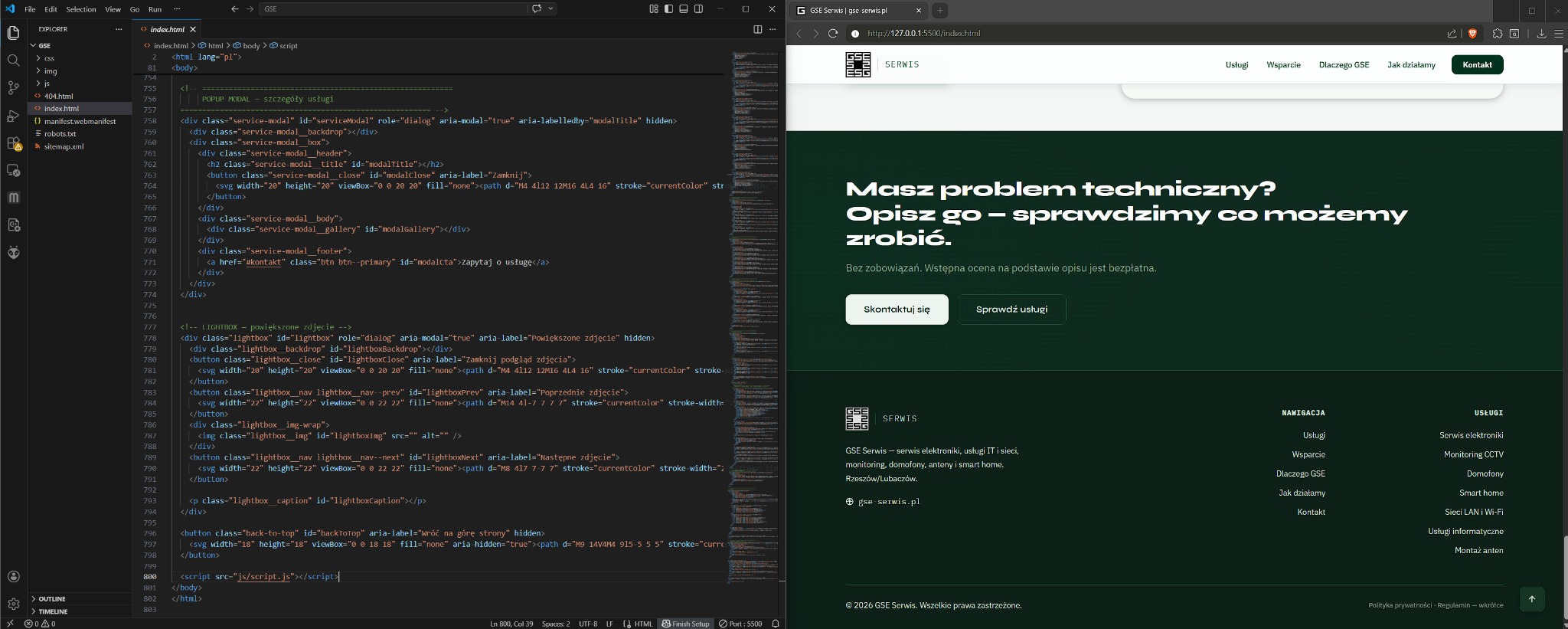
Task: Expand the css folder
Action: point(49,58)
